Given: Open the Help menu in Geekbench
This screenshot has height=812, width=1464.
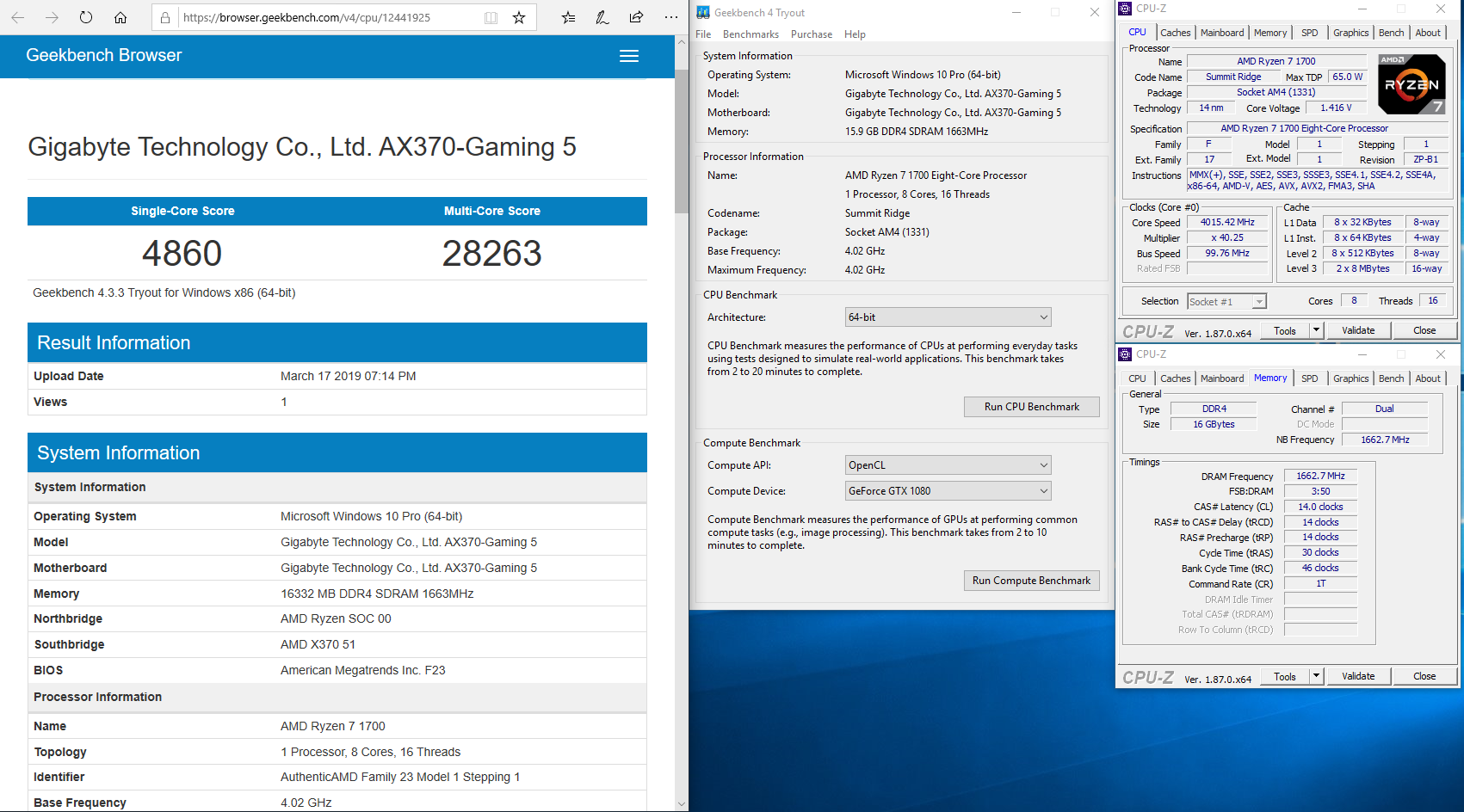Looking at the screenshot, I should tap(855, 34).
